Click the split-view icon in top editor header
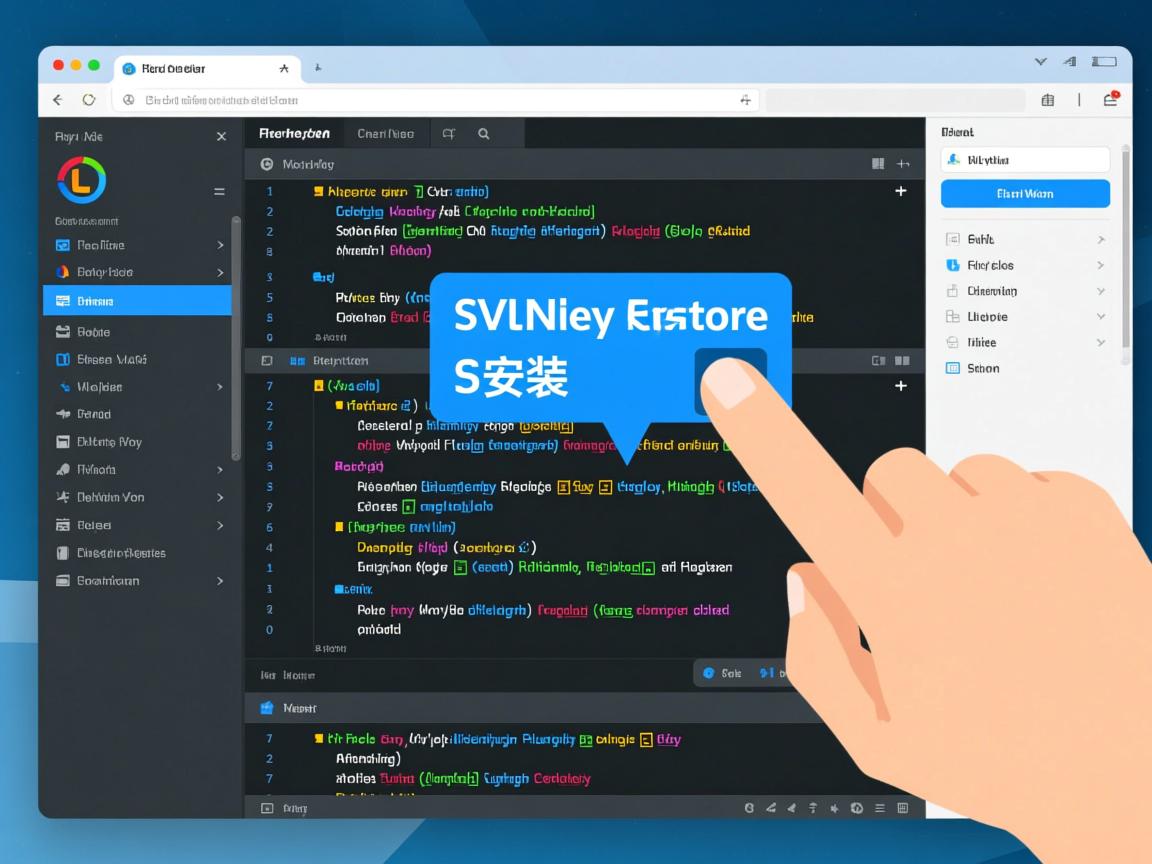 tap(878, 164)
